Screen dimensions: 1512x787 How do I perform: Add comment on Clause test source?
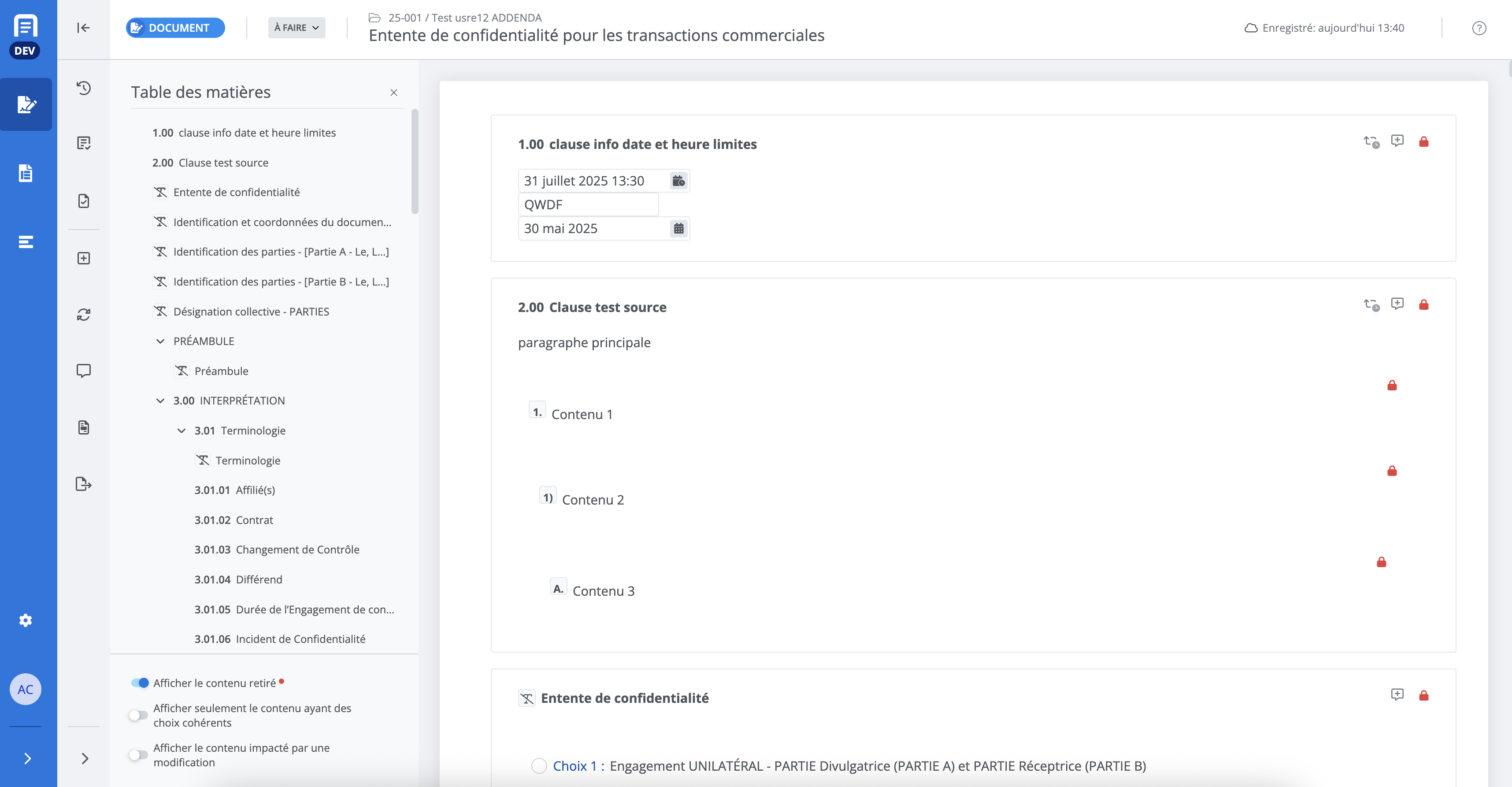point(1397,304)
